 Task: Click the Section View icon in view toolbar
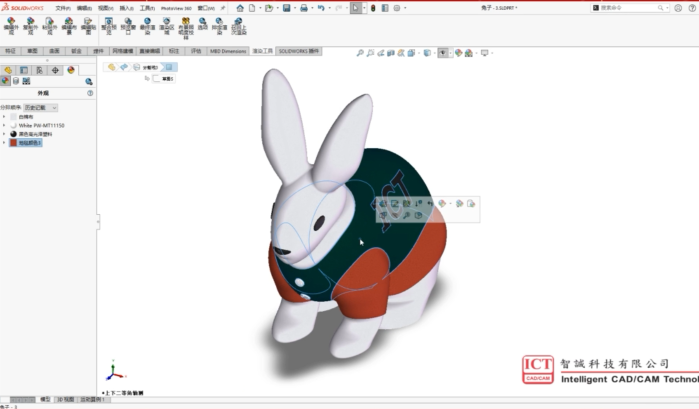pos(391,53)
